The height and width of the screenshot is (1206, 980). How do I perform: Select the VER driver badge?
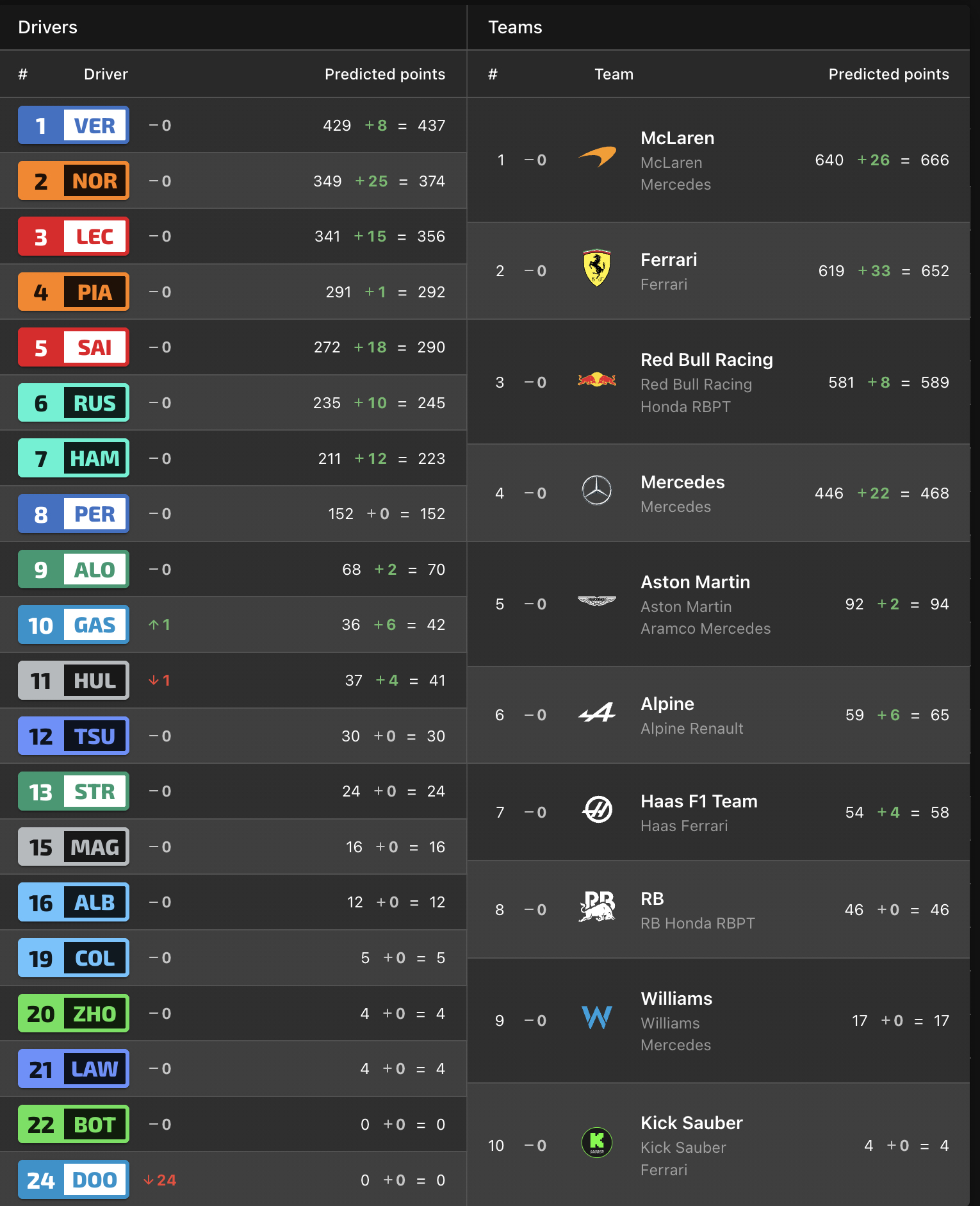pyautogui.click(x=74, y=126)
